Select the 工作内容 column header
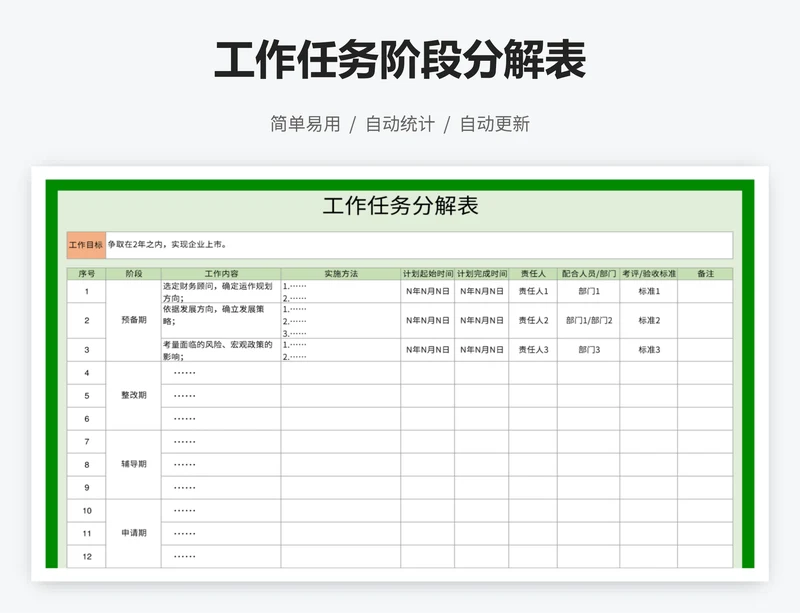The image size is (800, 613). click(221, 274)
